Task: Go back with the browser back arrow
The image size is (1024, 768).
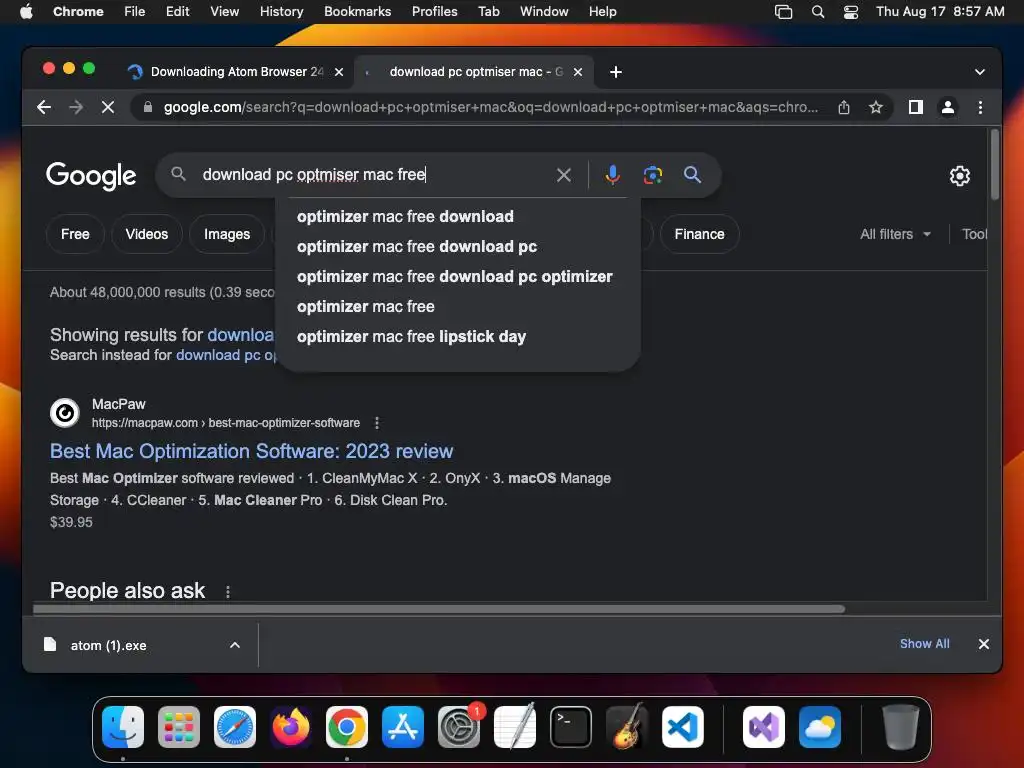Action: coord(44,107)
